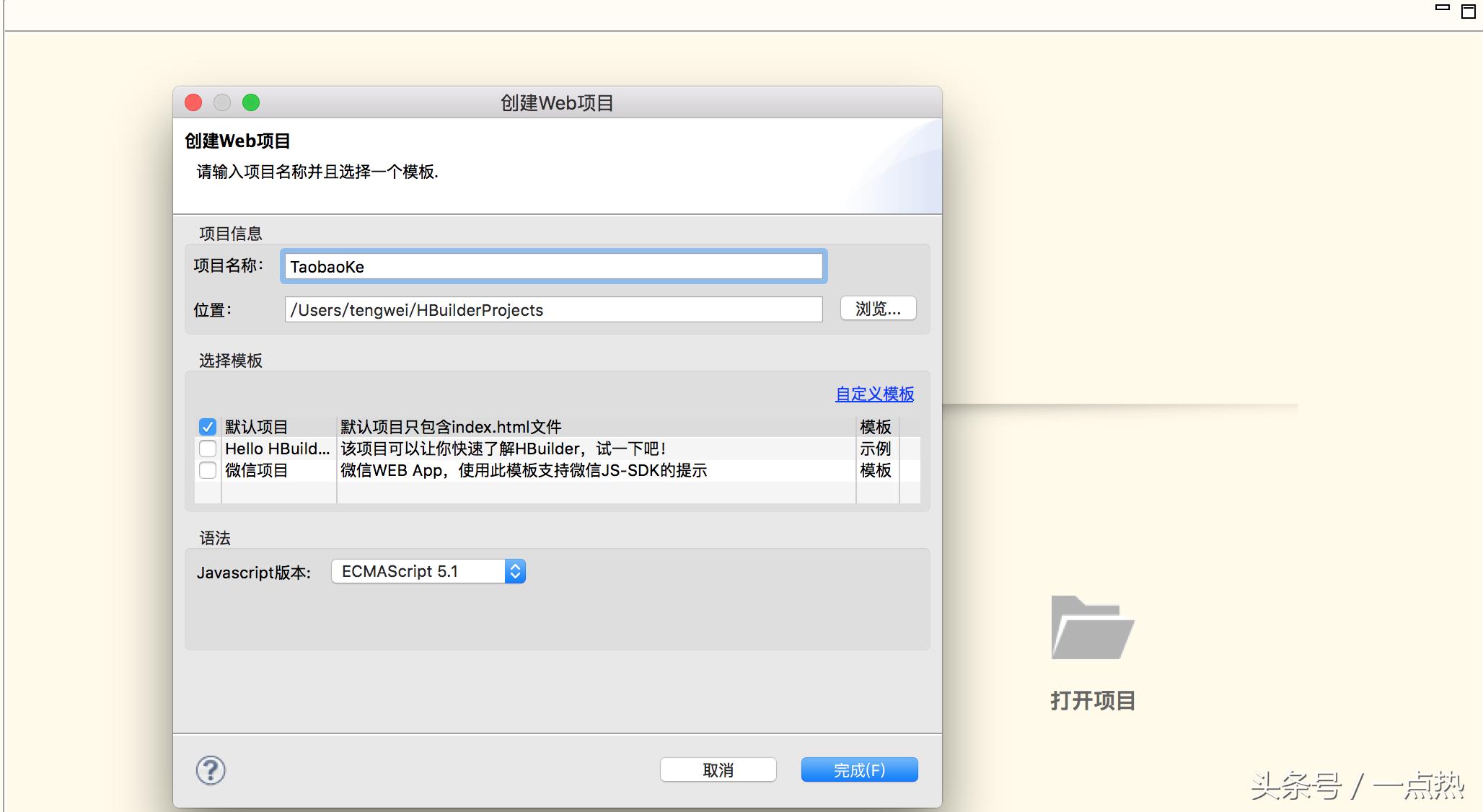Click the open project folder icon
The height and width of the screenshot is (812, 1483).
pyautogui.click(x=1092, y=627)
